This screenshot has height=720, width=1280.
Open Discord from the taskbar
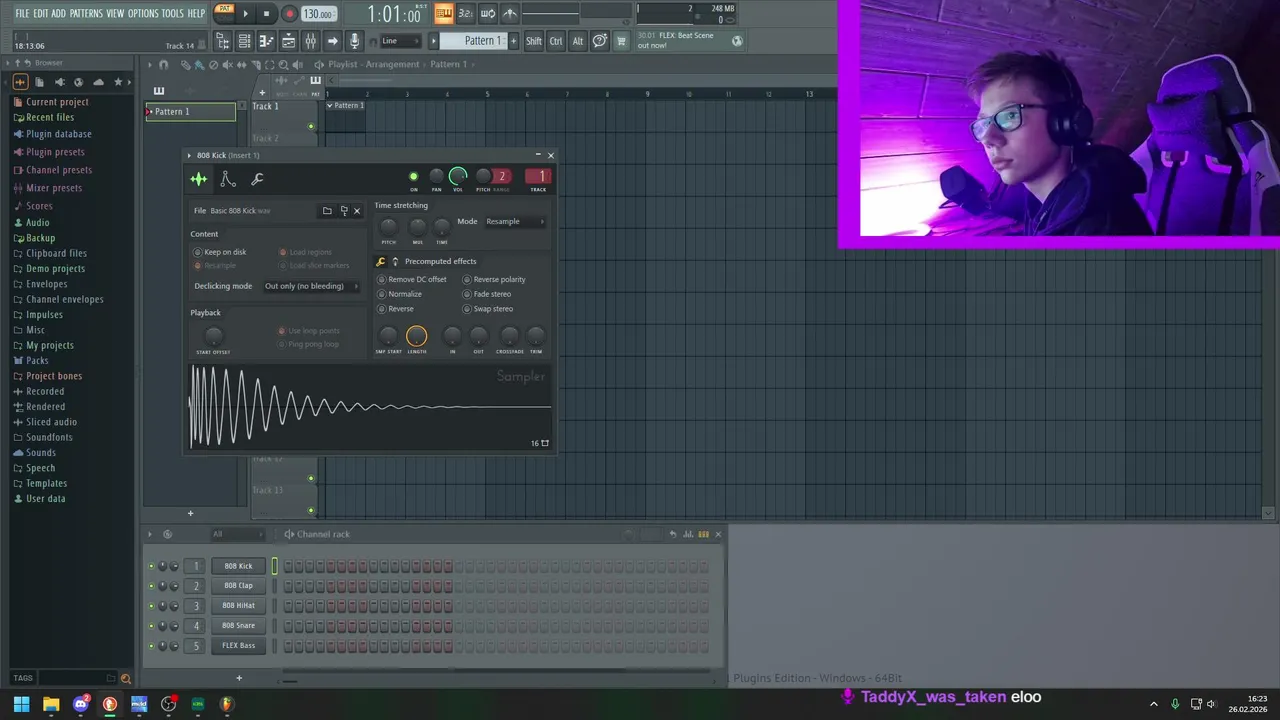coord(81,704)
